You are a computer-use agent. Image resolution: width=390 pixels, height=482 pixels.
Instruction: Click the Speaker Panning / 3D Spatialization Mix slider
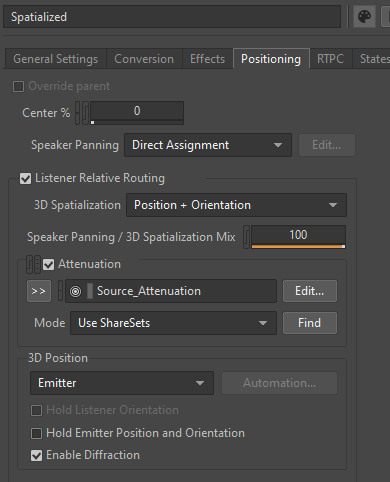pos(298,237)
